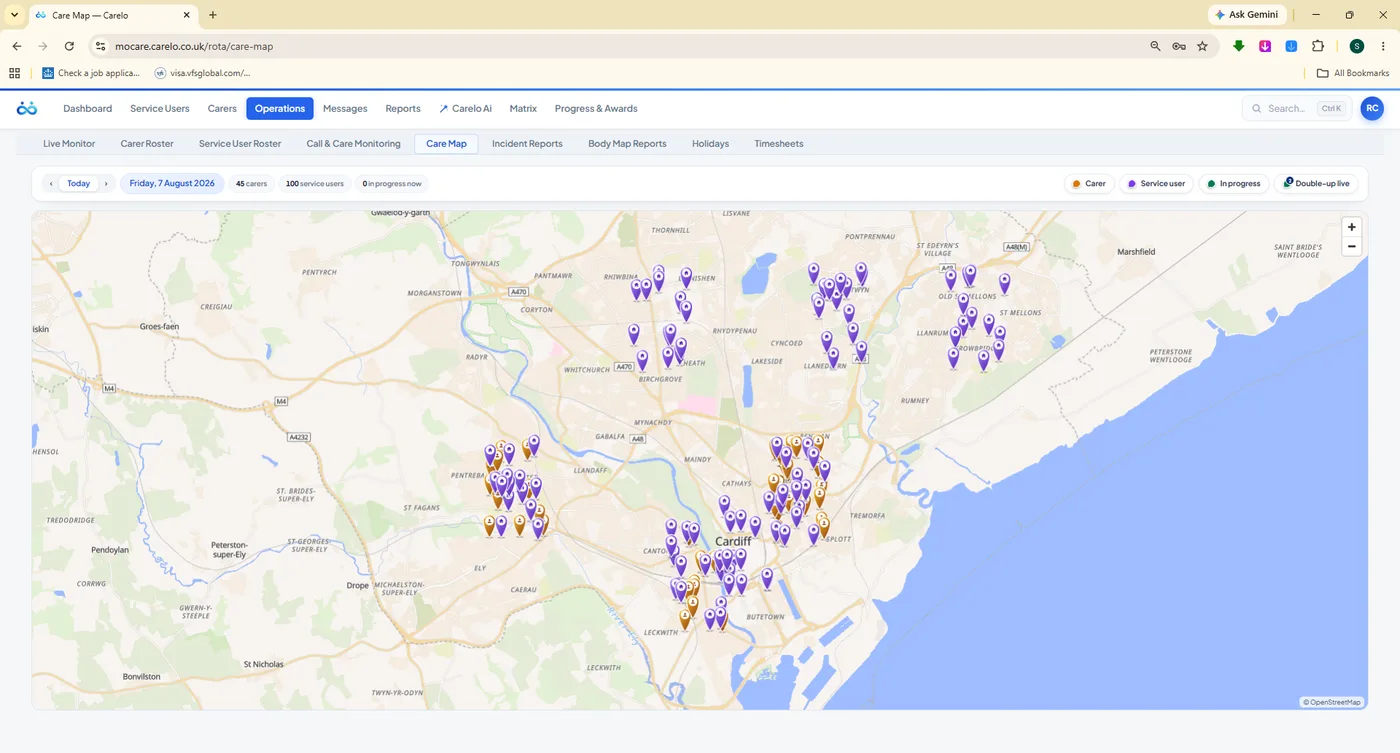
Task: Click the 100 service users counter
Action: [314, 184]
